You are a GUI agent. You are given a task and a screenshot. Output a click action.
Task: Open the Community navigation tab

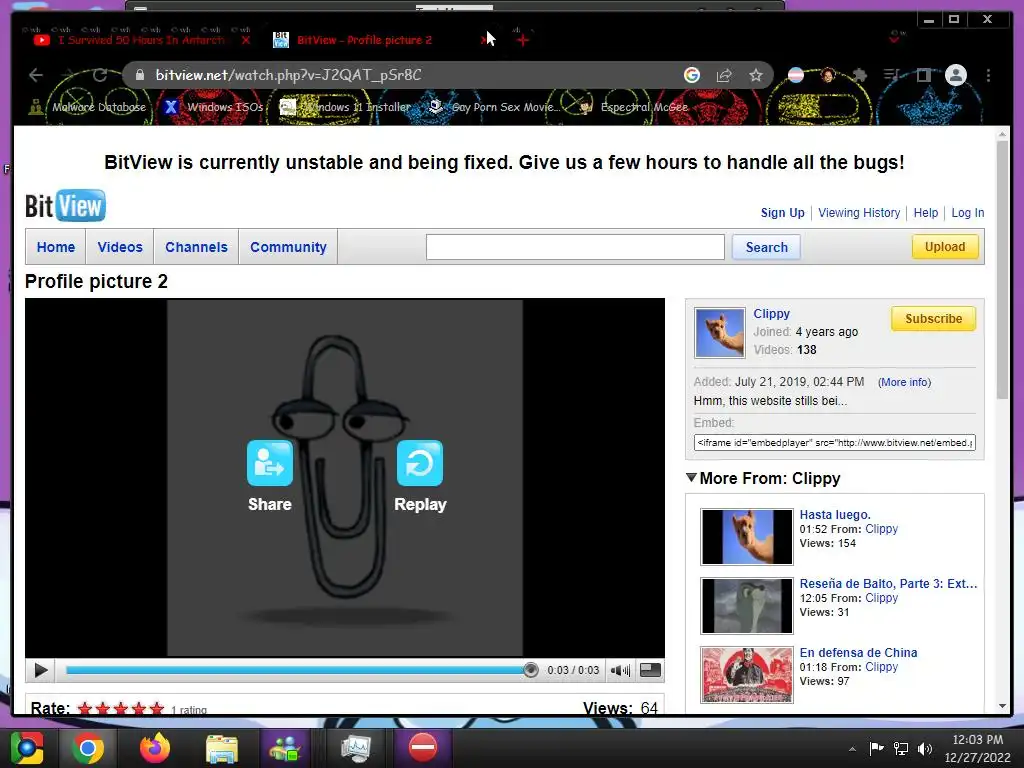coord(288,247)
